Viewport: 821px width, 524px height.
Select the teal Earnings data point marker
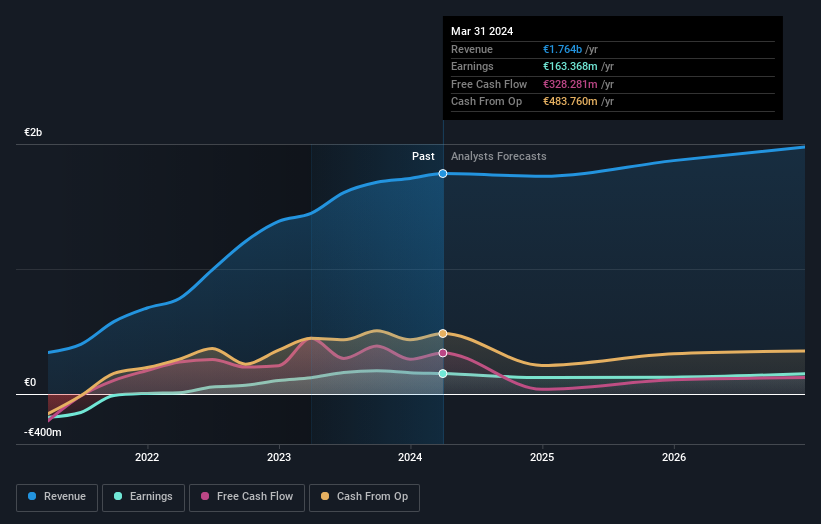coord(443,373)
